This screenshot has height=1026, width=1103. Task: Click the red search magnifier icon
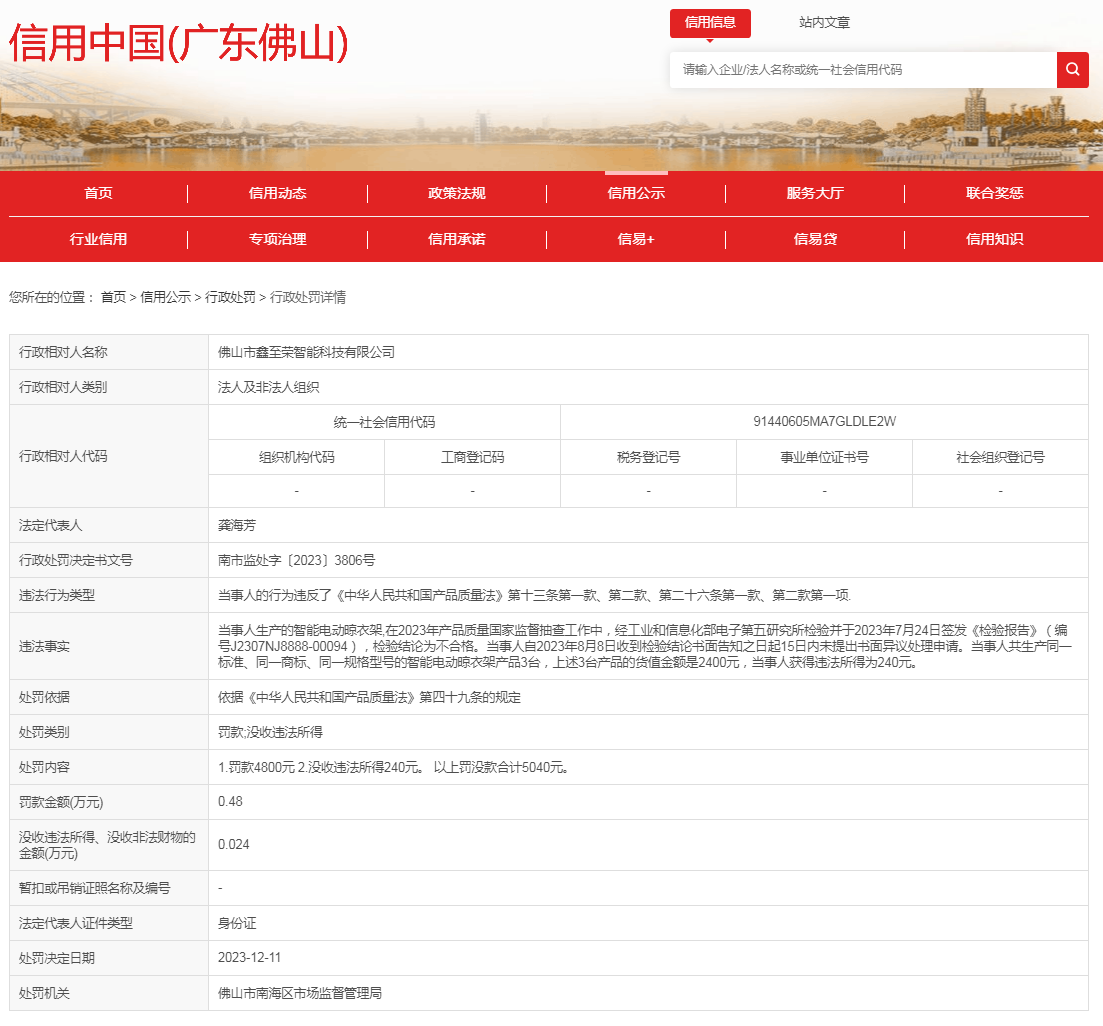click(x=1072, y=70)
